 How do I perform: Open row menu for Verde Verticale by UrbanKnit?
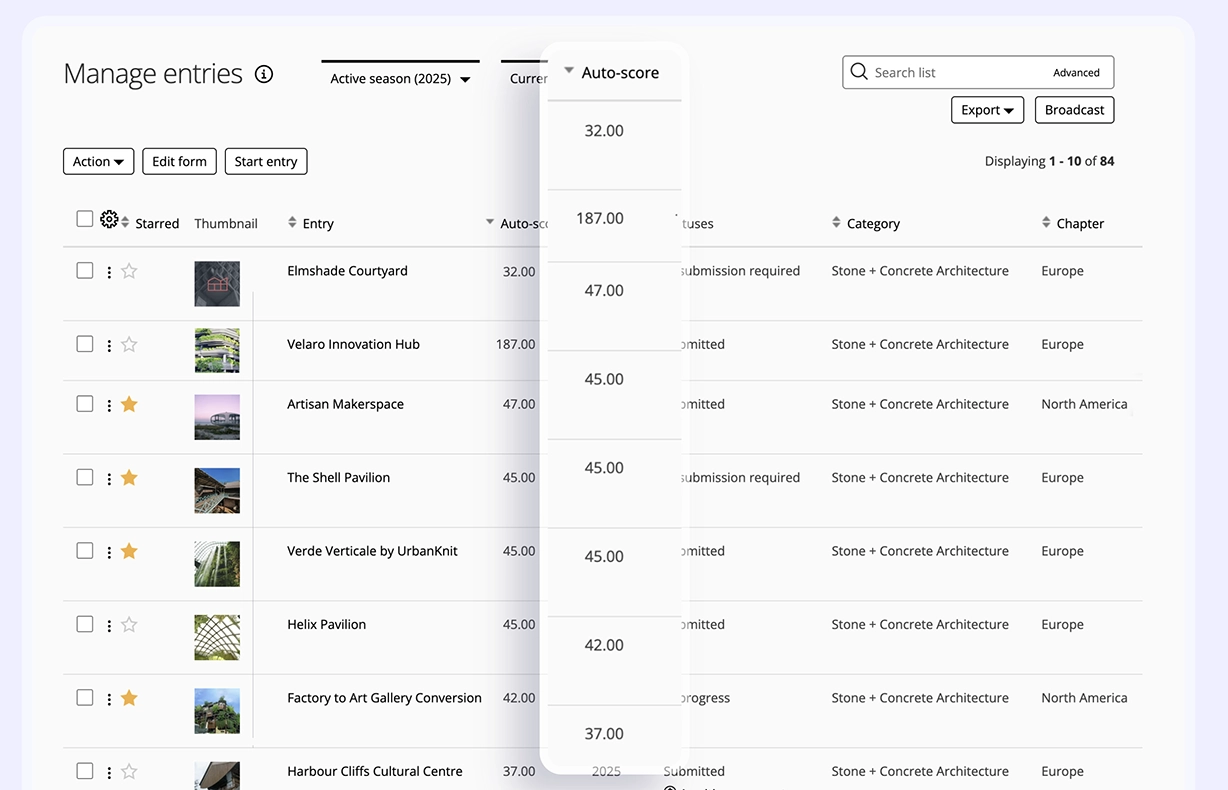pyautogui.click(x=109, y=552)
